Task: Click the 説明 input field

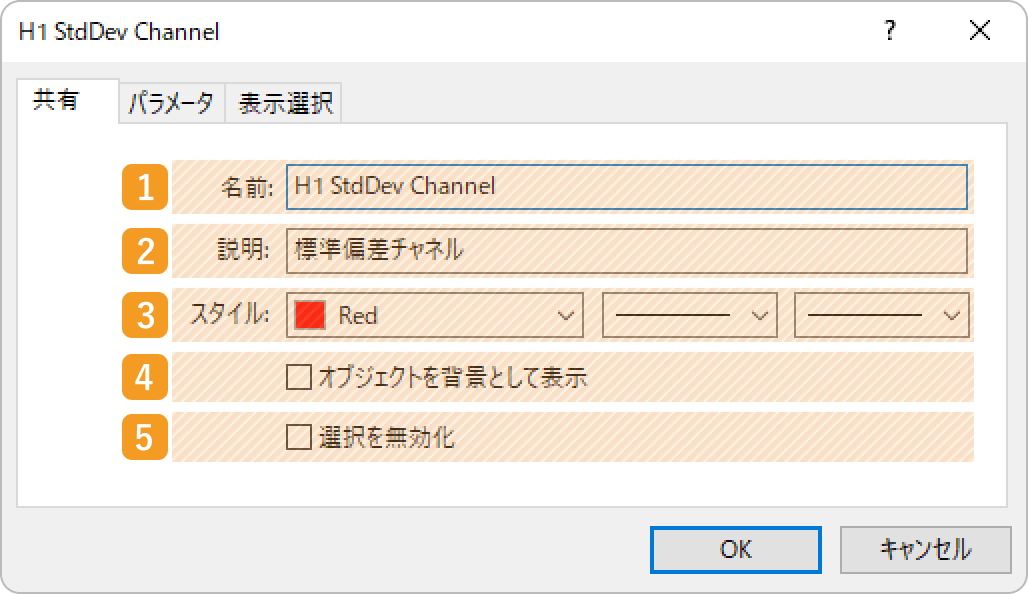Action: click(627, 250)
